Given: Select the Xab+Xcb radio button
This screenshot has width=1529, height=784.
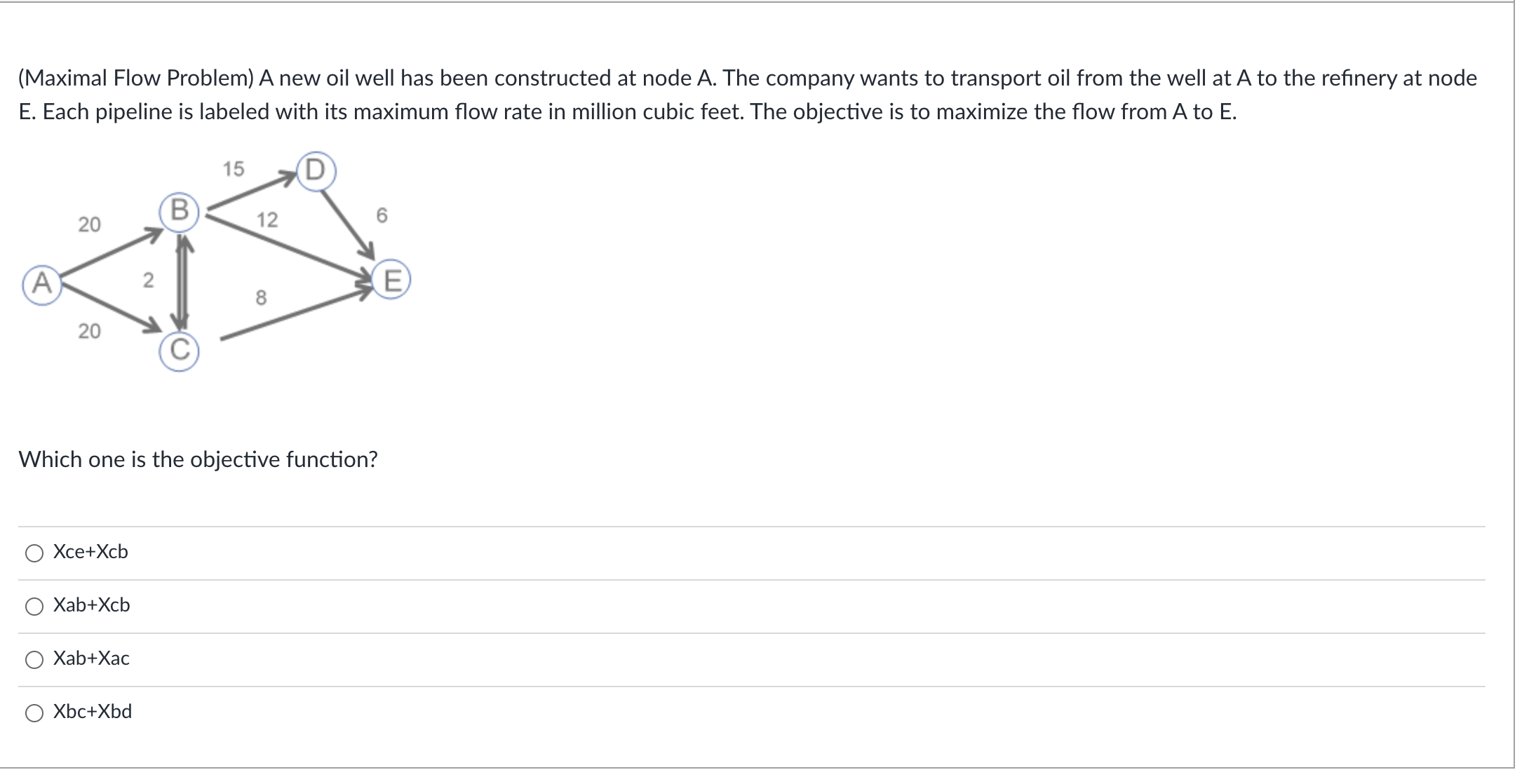Looking at the screenshot, I should (33, 607).
